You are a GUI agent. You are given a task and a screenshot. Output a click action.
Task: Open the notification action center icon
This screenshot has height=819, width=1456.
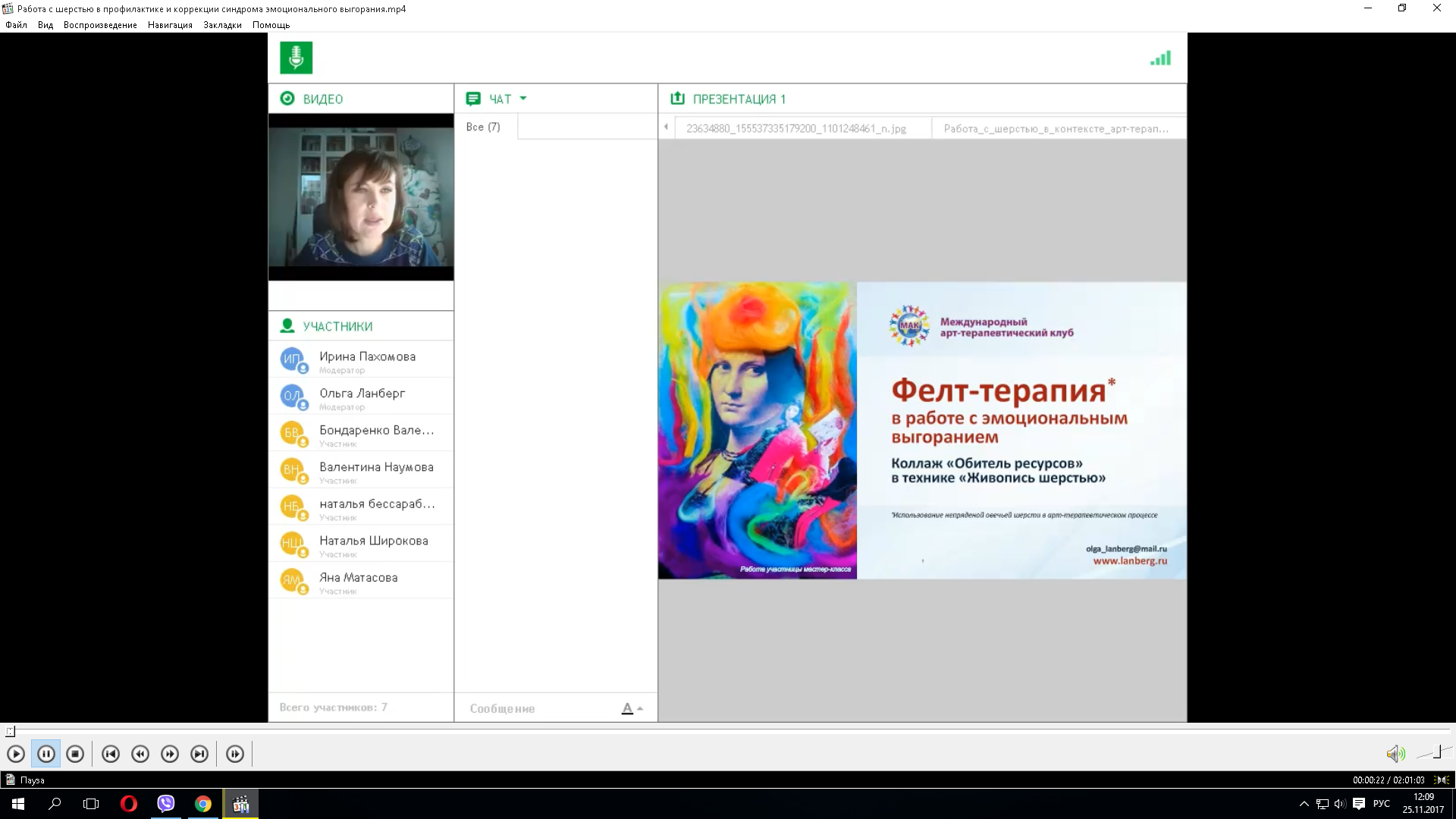click(x=1359, y=804)
